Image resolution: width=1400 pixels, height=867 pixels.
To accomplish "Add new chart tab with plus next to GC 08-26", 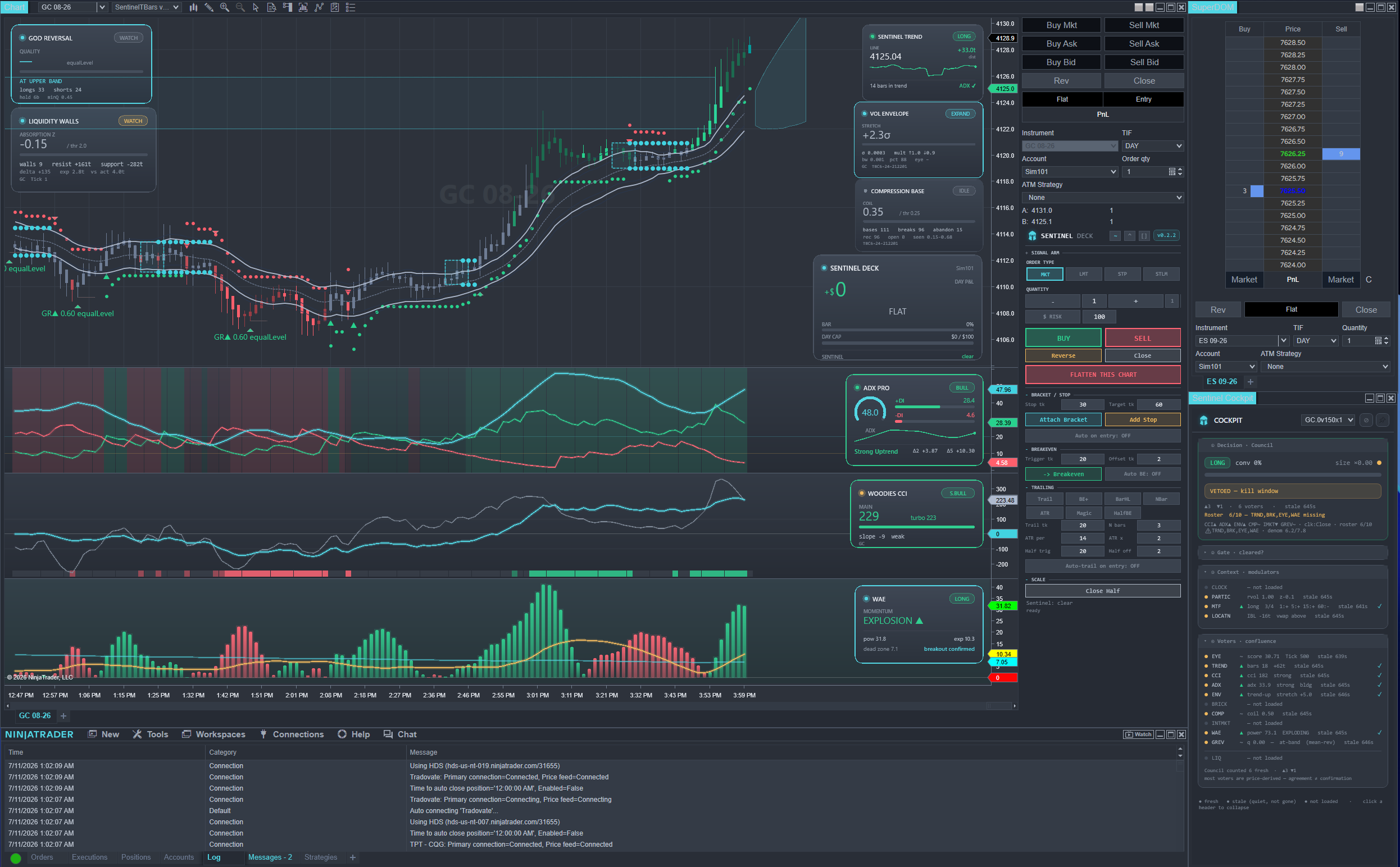I will pyautogui.click(x=63, y=715).
